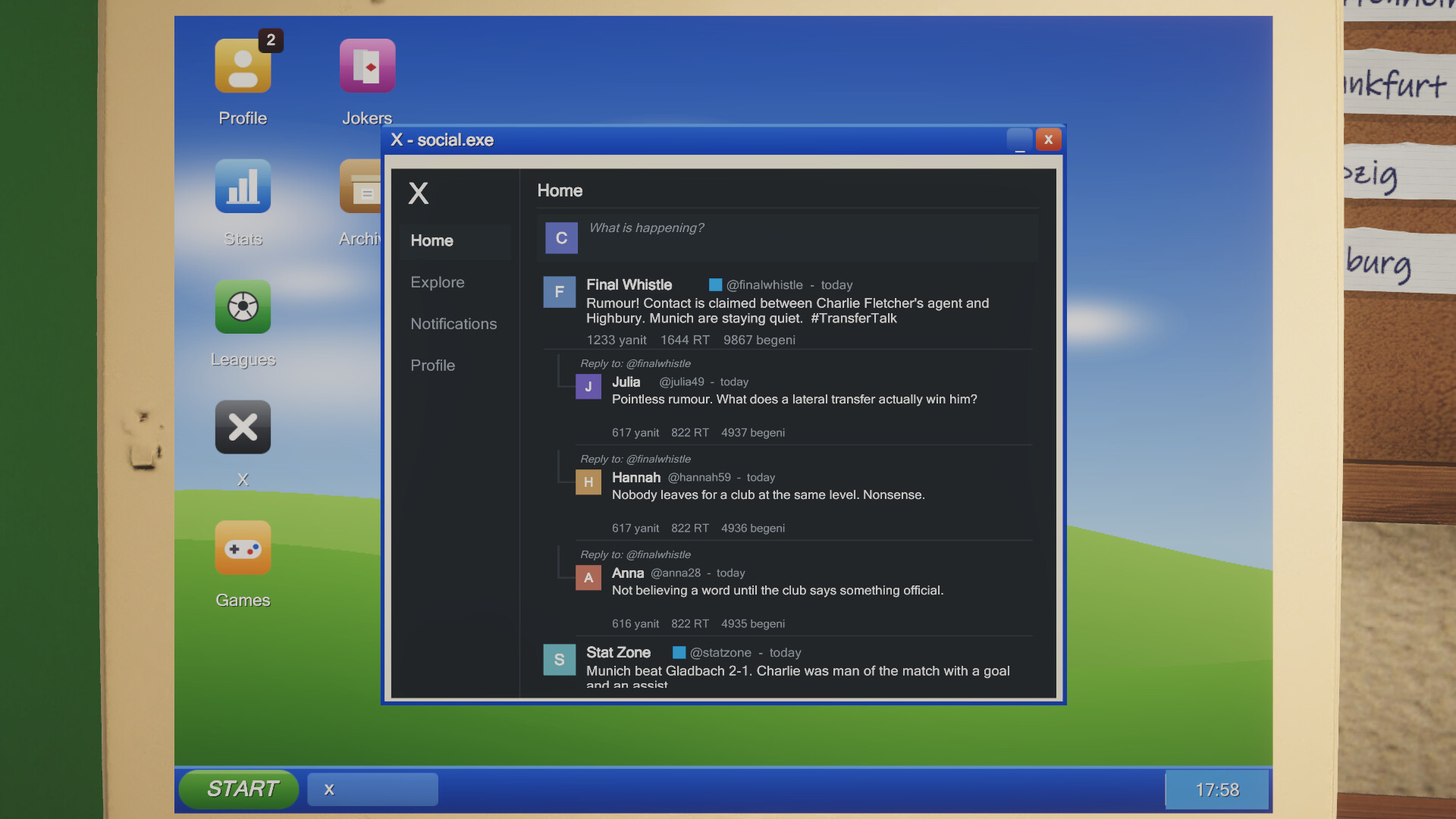The height and width of the screenshot is (819, 1456).
Task: Go to Explore in the sidebar
Action: point(438,283)
